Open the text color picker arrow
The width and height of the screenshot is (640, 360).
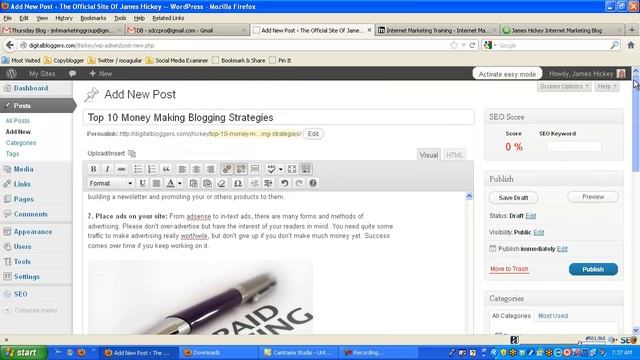(x=180, y=183)
